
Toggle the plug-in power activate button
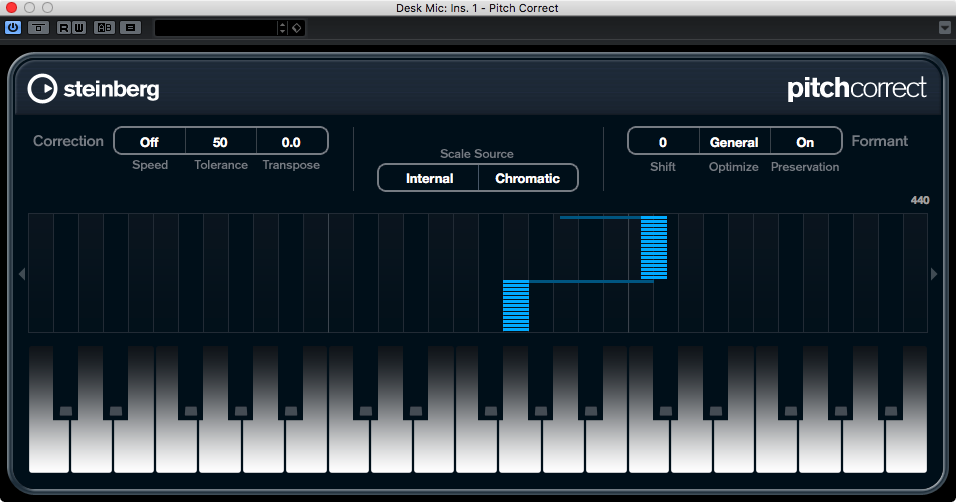coord(13,27)
